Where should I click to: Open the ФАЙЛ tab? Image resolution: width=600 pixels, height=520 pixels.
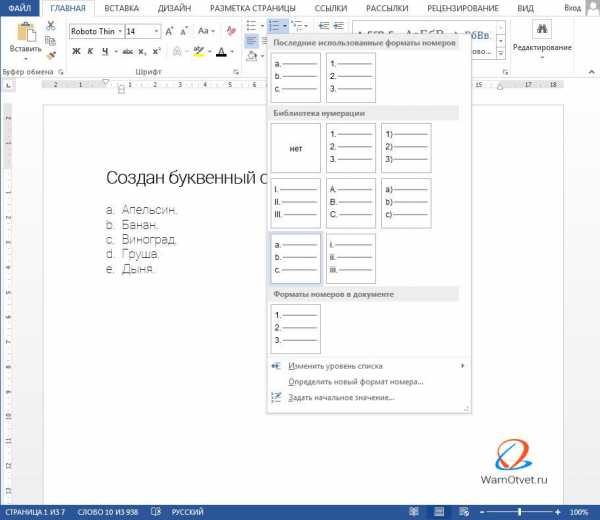(x=20, y=8)
